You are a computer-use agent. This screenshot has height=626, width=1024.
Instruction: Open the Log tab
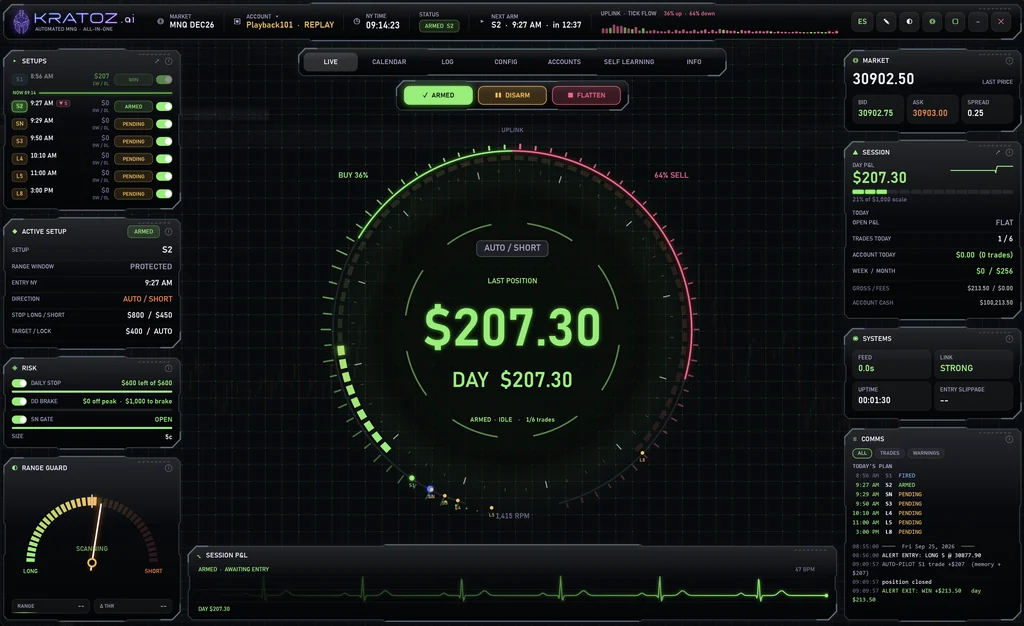coord(447,62)
